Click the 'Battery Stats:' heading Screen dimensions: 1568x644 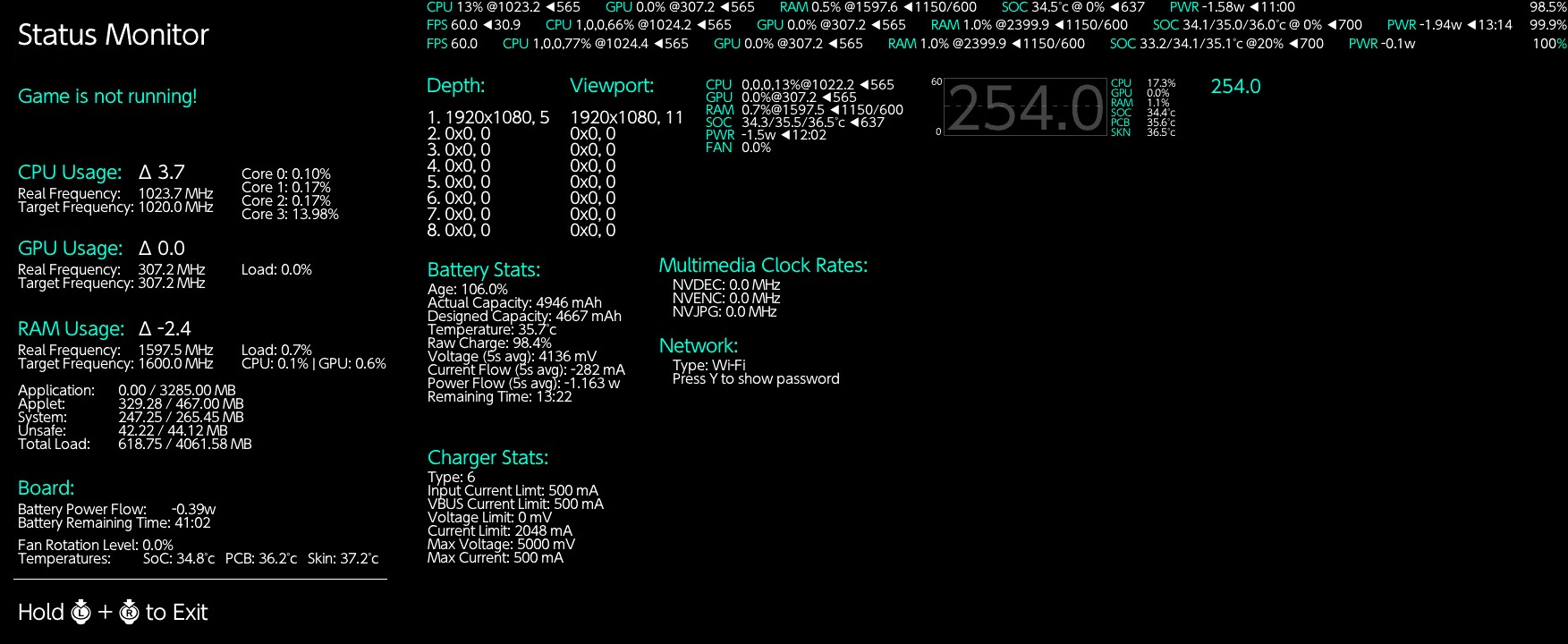(x=484, y=269)
